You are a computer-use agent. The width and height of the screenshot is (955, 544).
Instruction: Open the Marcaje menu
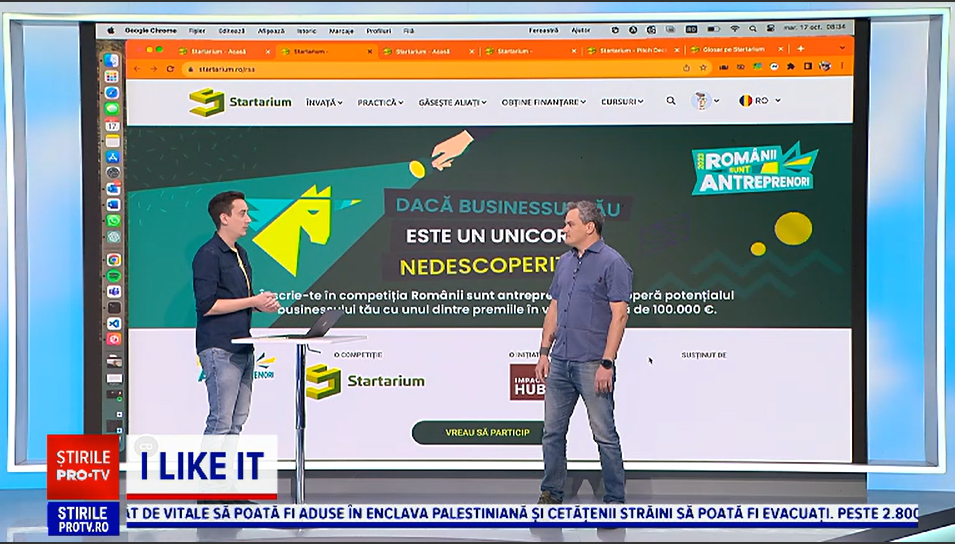(341, 30)
